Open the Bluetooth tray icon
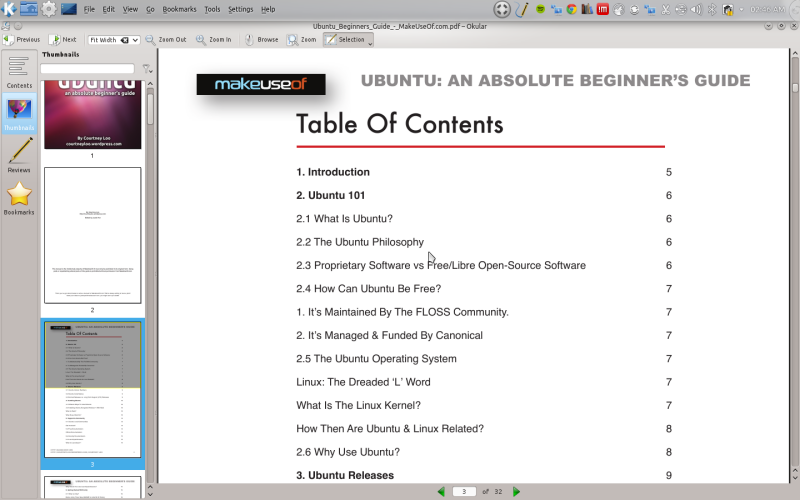 pos(712,9)
